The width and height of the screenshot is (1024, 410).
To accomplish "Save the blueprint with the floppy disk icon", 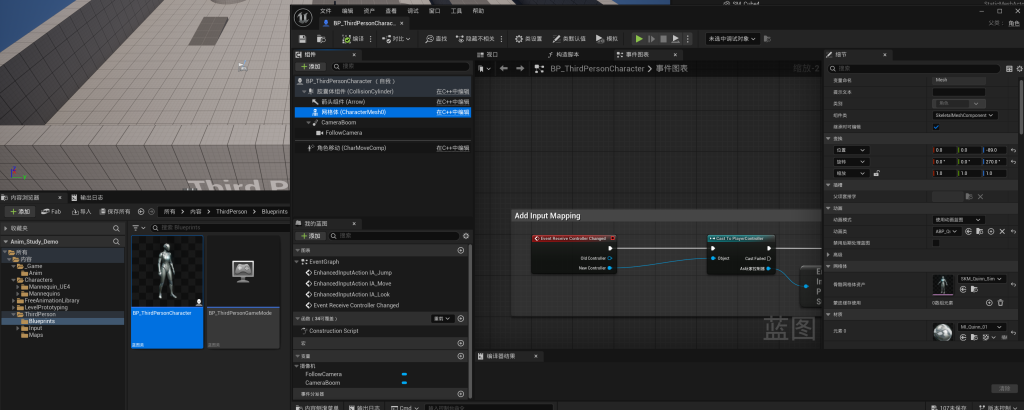I will coord(302,39).
